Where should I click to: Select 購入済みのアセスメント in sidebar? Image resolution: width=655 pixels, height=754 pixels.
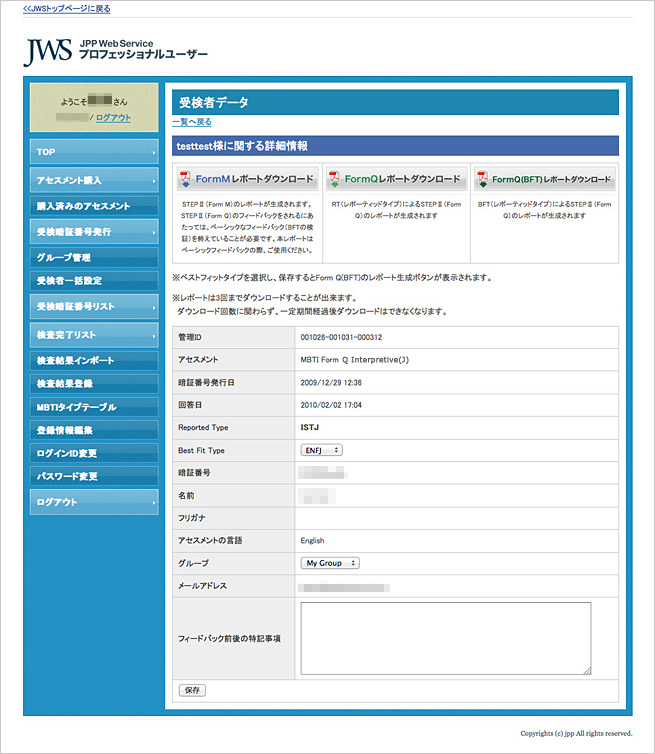click(x=93, y=206)
